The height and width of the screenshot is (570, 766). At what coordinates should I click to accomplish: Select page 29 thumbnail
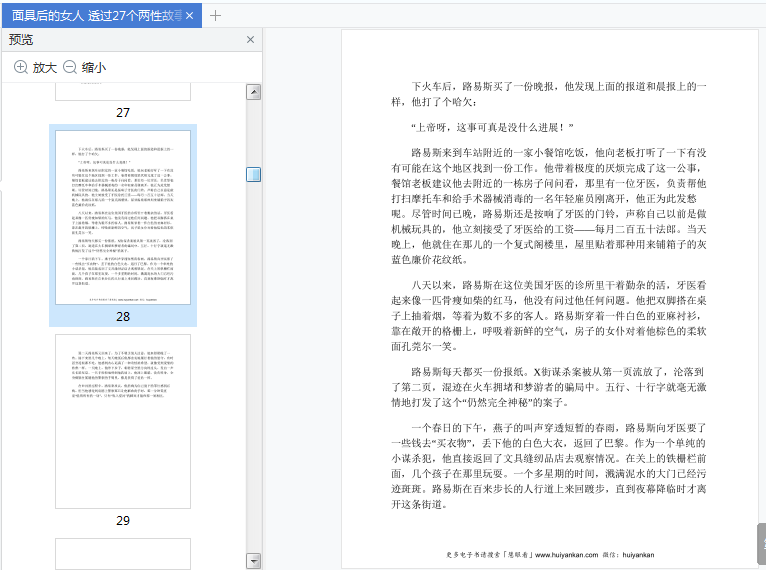tap(123, 421)
